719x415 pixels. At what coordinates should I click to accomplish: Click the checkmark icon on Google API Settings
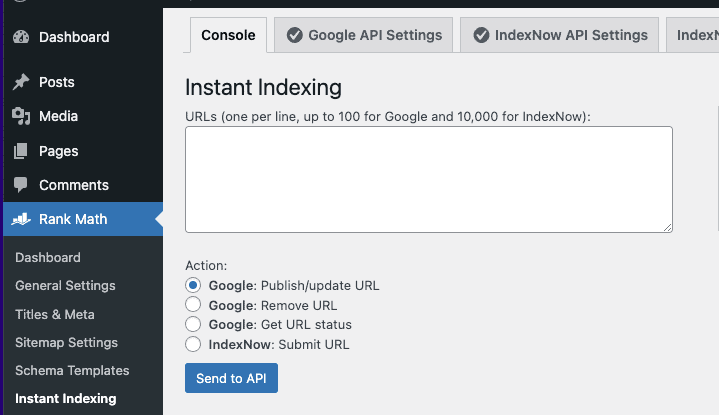coord(295,35)
